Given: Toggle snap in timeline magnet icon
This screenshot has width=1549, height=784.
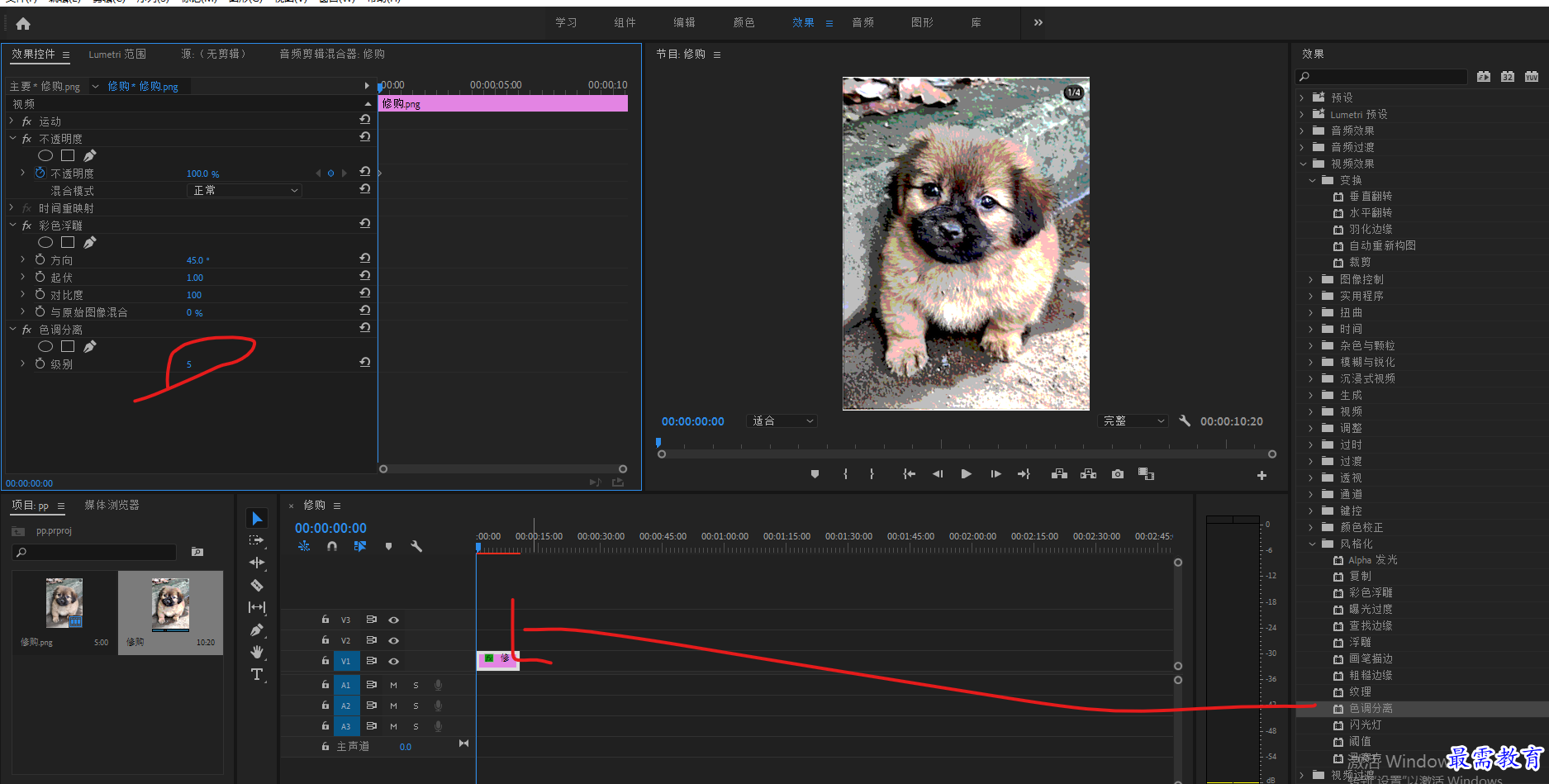Looking at the screenshot, I should pos(332,546).
